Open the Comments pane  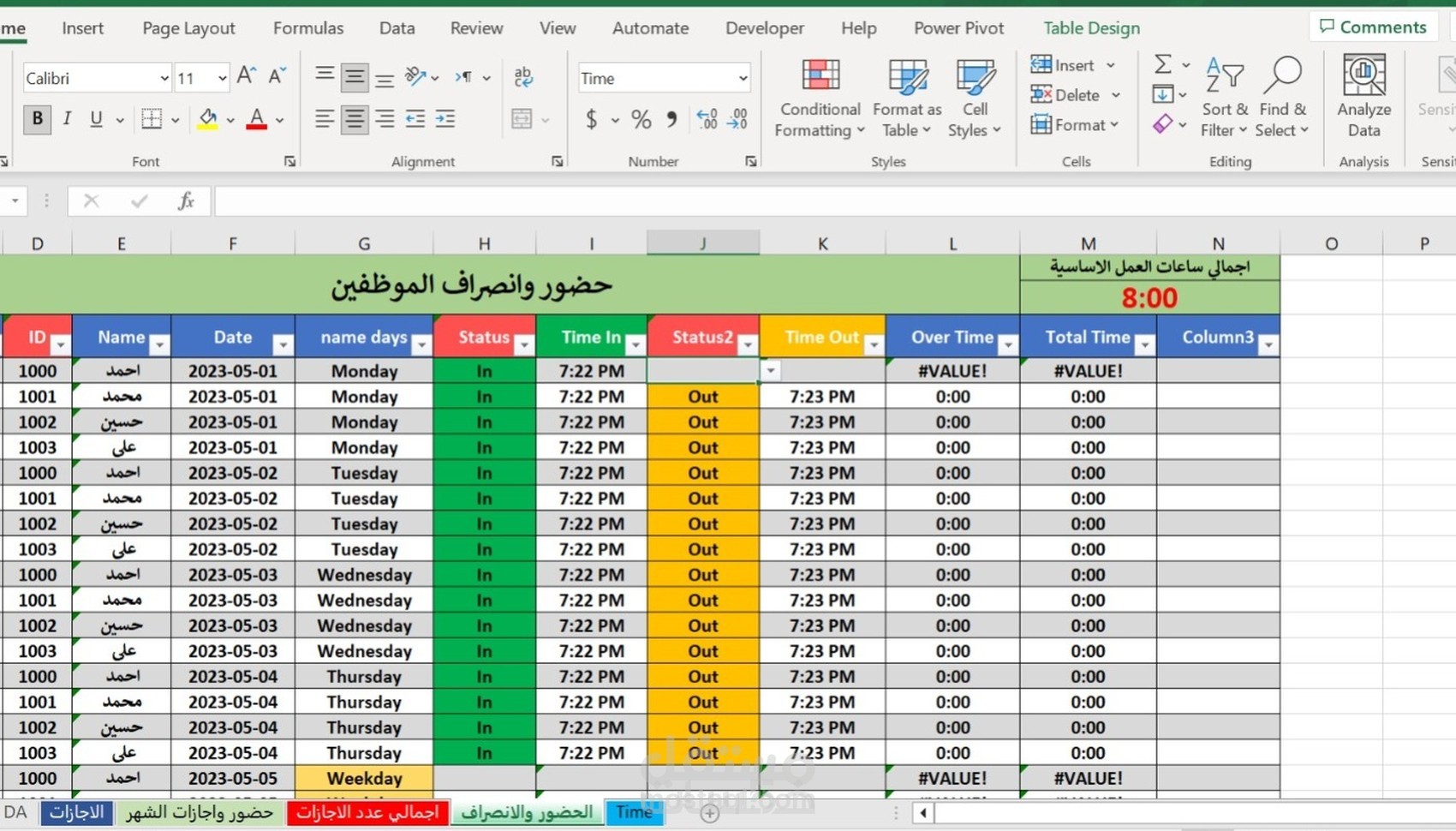click(1373, 27)
